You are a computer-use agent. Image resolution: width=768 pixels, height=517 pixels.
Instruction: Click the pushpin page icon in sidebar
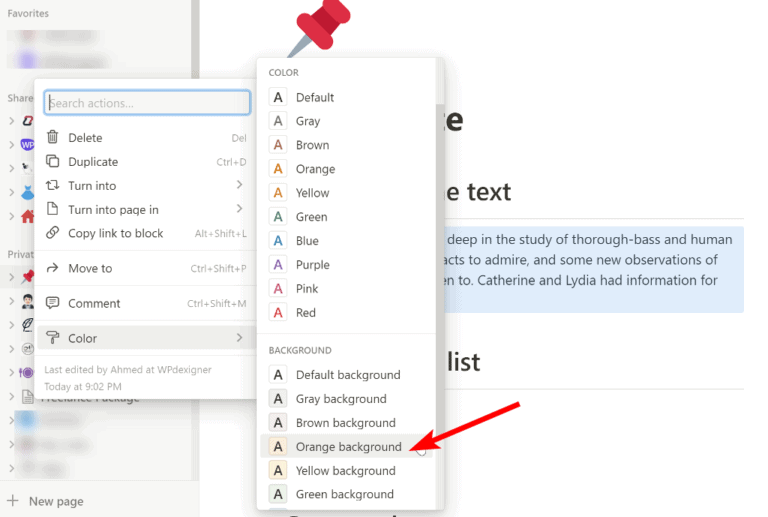pyautogui.click(x=28, y=277)
